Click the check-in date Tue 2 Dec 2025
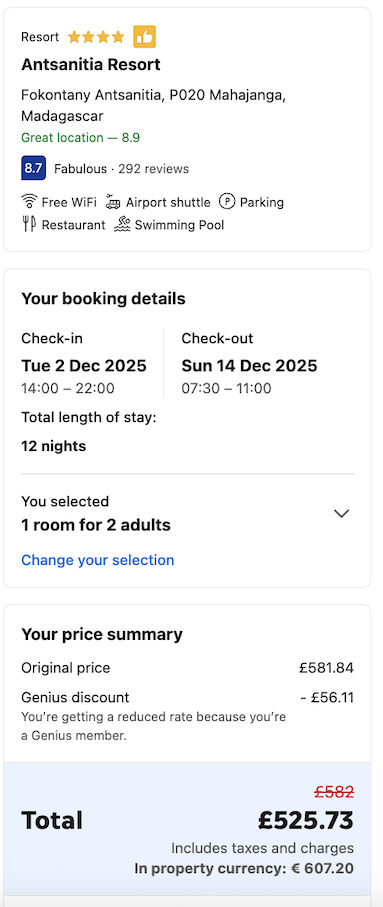The height and width of the screenshot is (907, 383). point(84,366)
